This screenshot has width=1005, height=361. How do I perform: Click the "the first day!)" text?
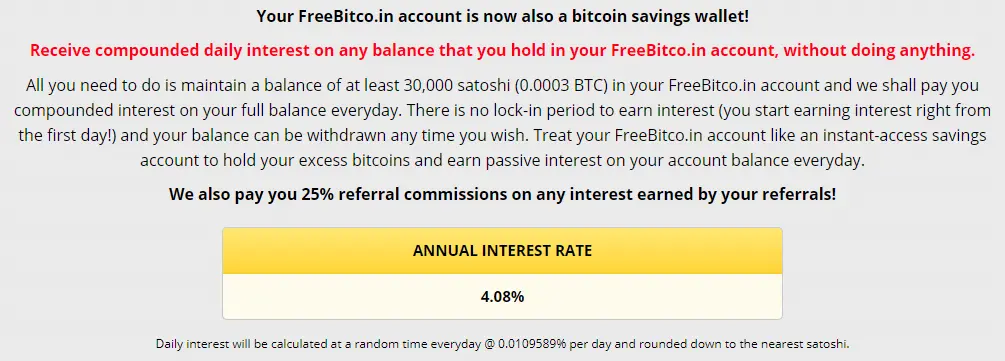click(x=67, y=136)
